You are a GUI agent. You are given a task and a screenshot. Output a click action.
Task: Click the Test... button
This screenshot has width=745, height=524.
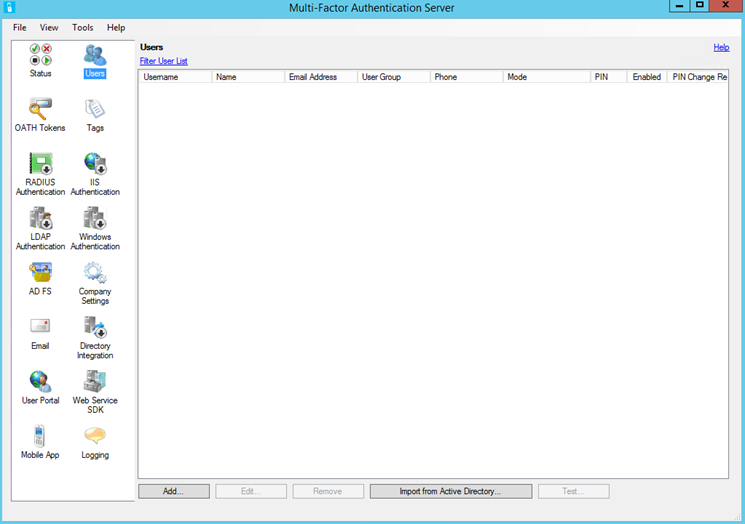tap(573, 491)
